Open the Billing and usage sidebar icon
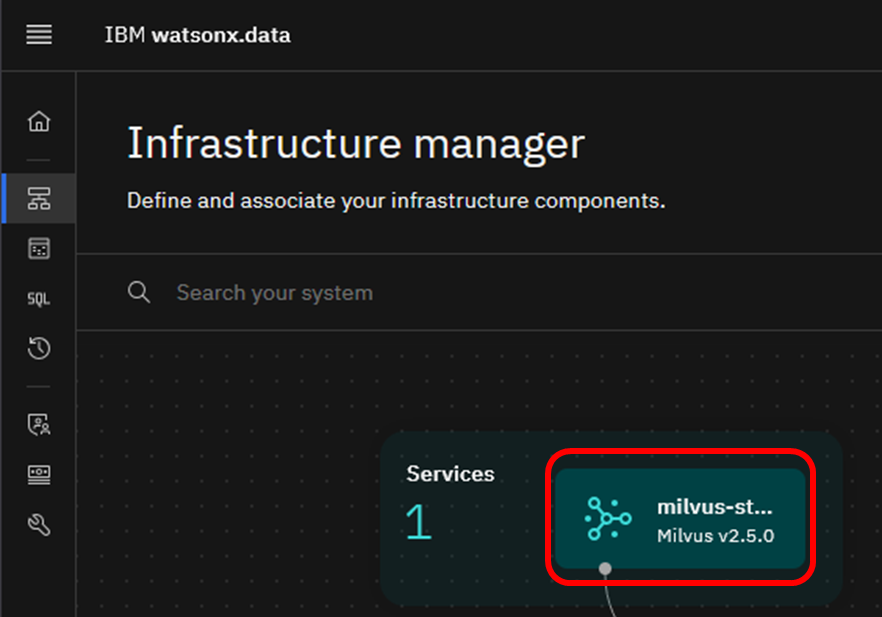 click(x=39, y=475)
